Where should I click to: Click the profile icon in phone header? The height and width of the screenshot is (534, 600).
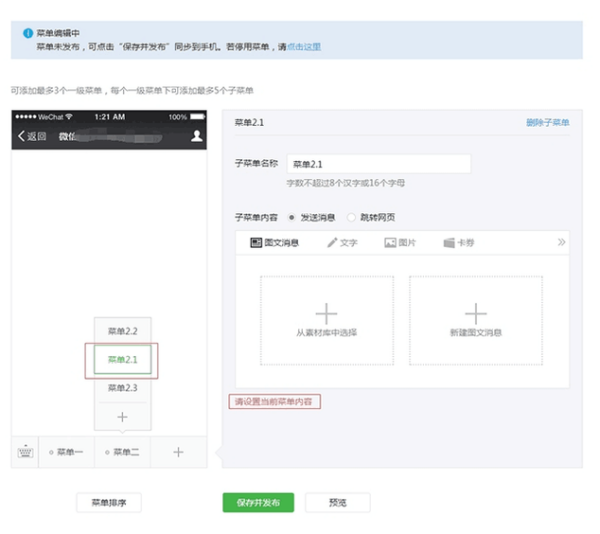197,136
